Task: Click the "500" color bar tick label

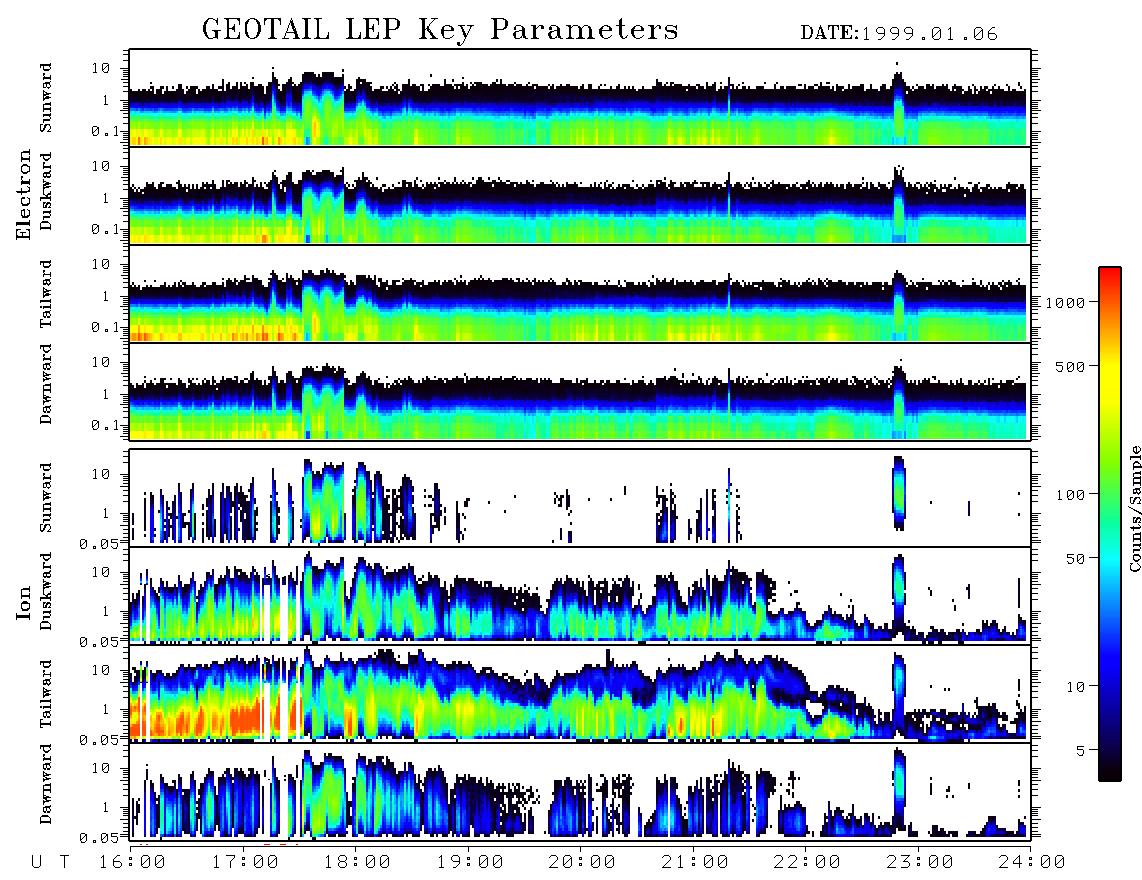Action: pos(1070,366)
